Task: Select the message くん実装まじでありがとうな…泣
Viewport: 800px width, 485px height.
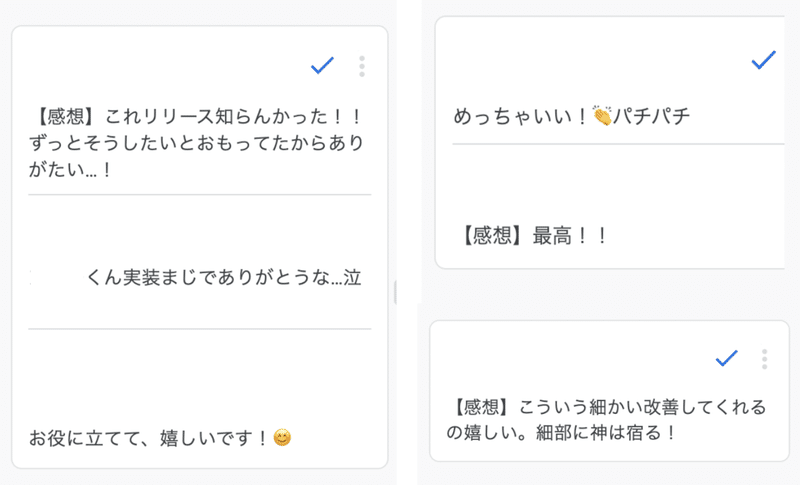Action: tap(223, 277)
